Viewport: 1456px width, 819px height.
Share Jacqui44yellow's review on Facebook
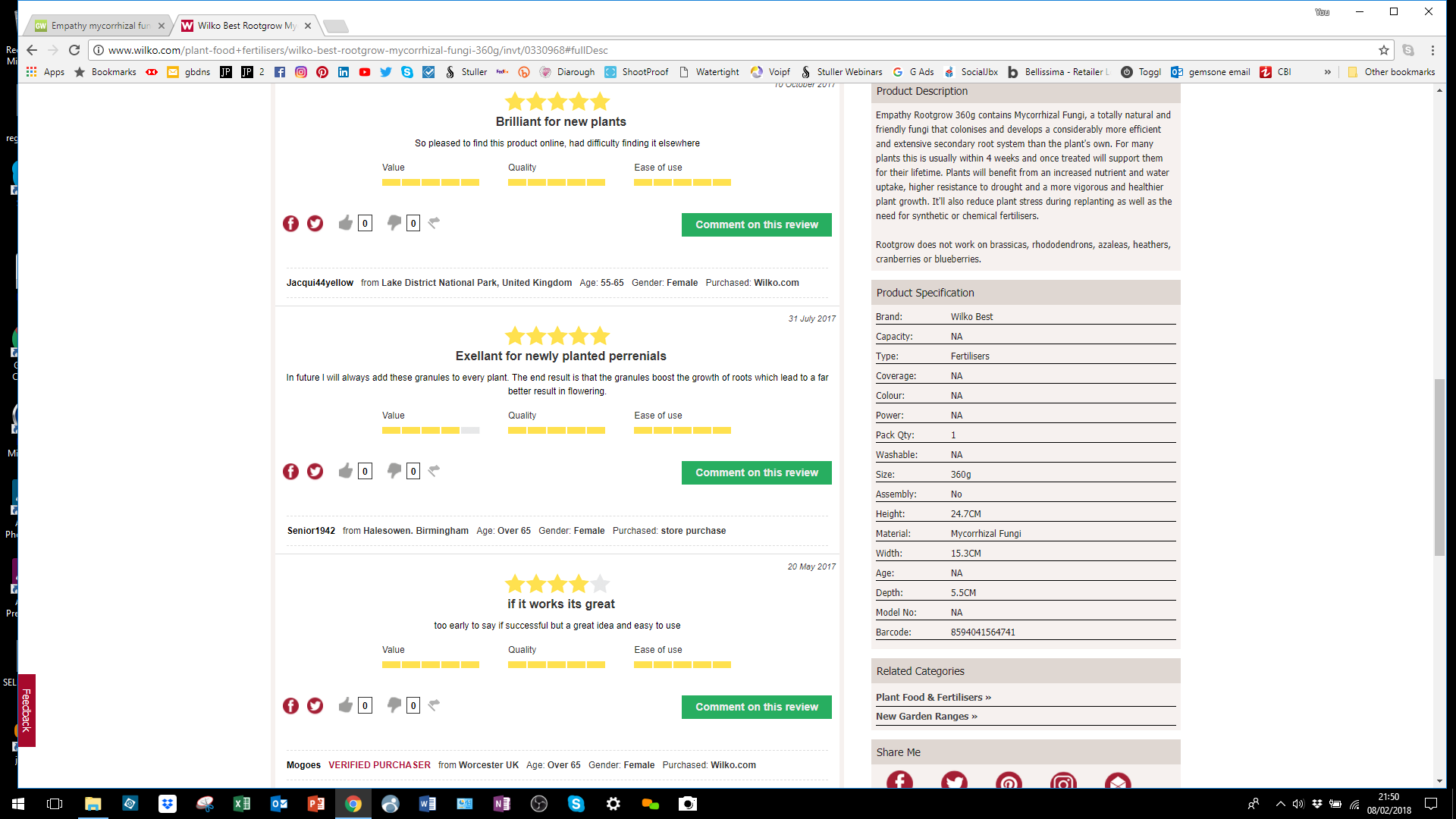[x=290, y=224]
